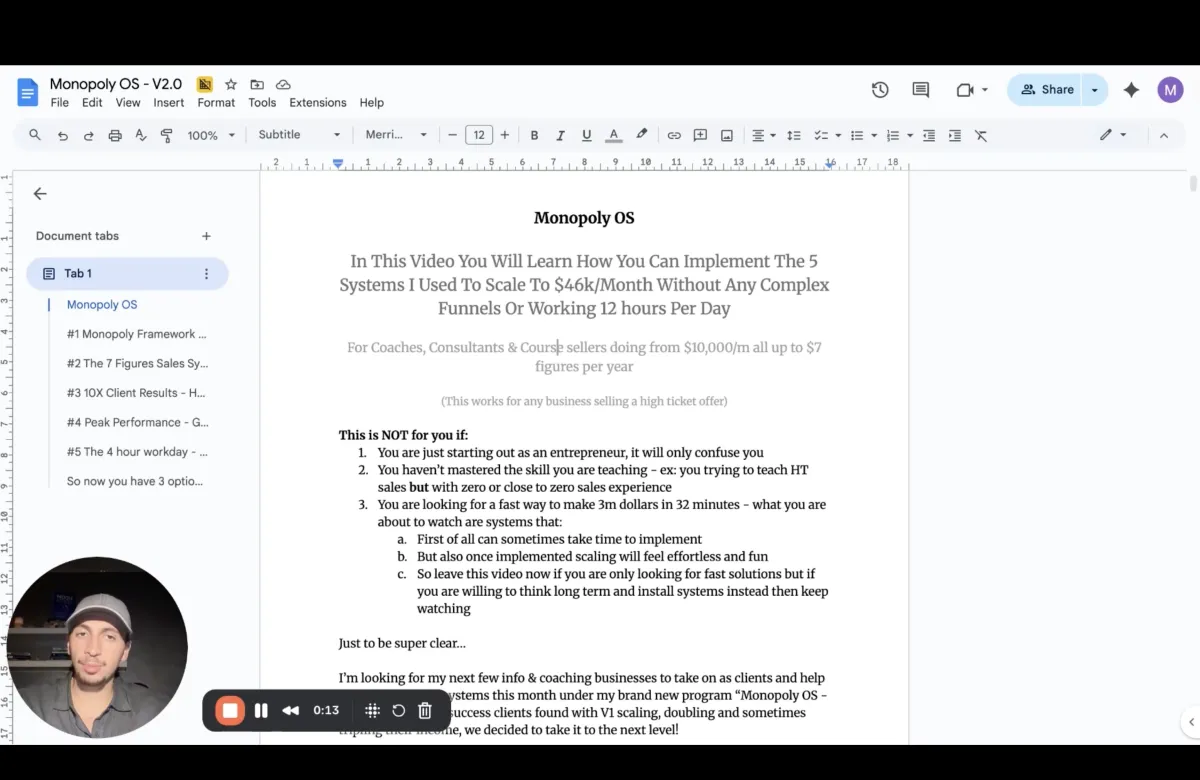Open the File menu
This screenshot has height=780, width=1200.
tap(60, 103)
